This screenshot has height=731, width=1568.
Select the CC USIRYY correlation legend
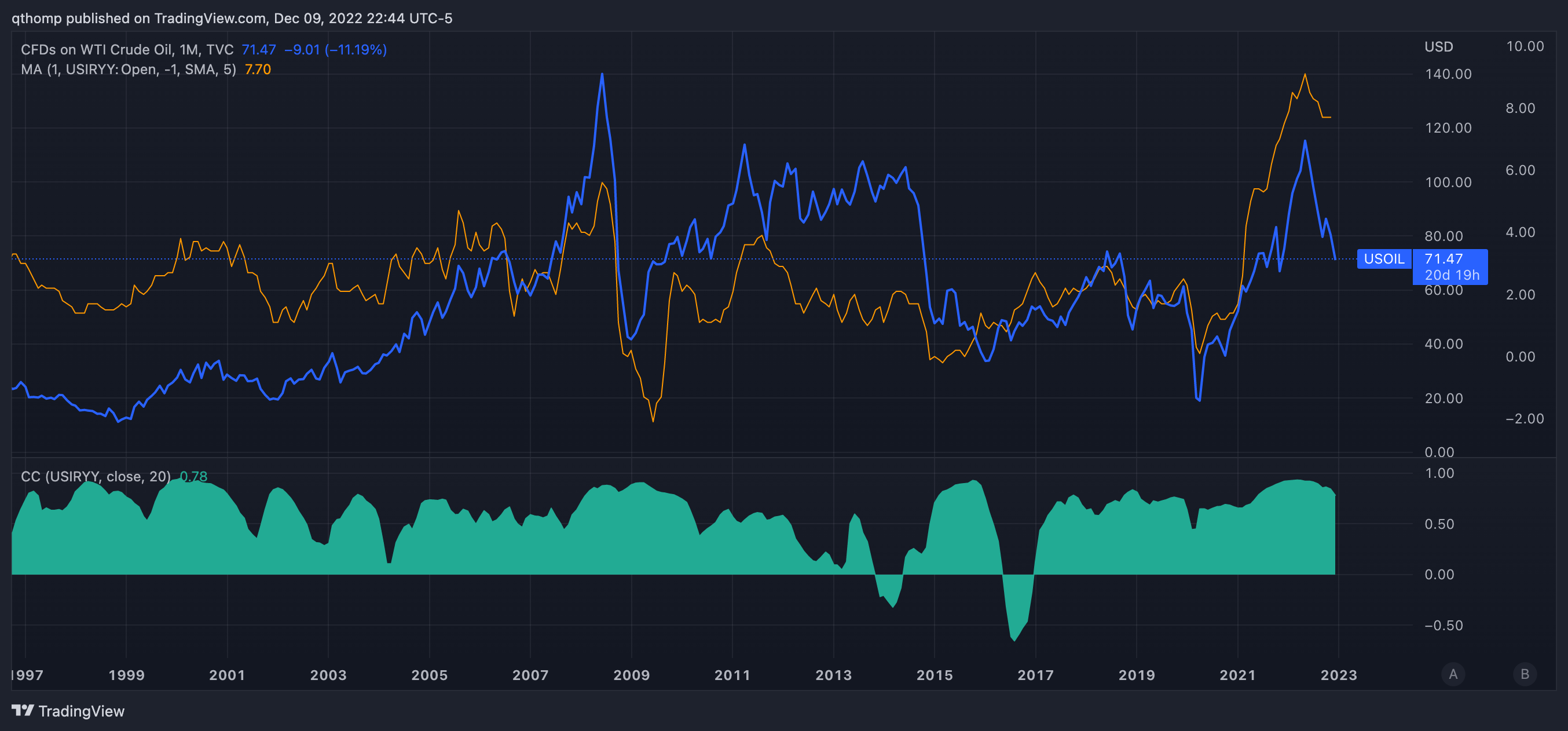96,476
